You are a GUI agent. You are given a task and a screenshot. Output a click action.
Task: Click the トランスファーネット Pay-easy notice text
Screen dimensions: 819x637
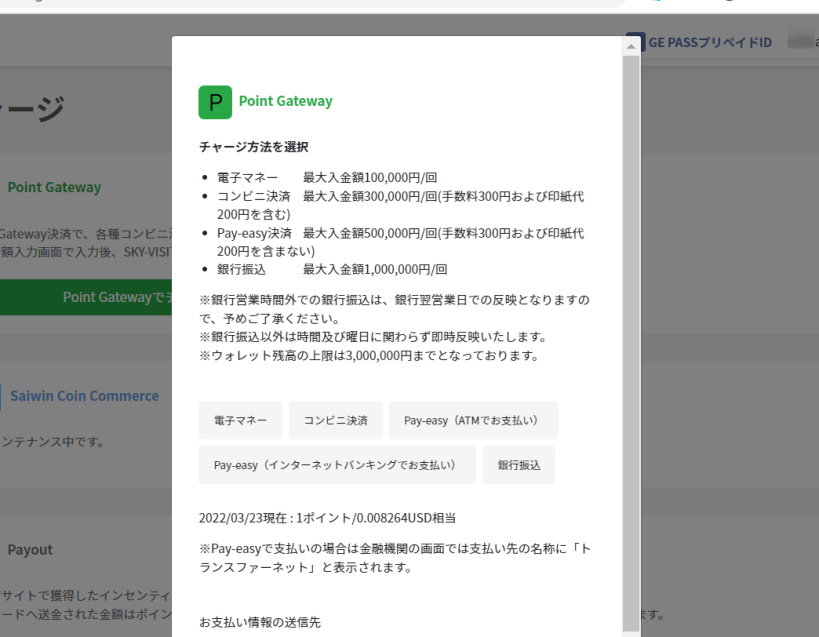[x=395, y=558]
